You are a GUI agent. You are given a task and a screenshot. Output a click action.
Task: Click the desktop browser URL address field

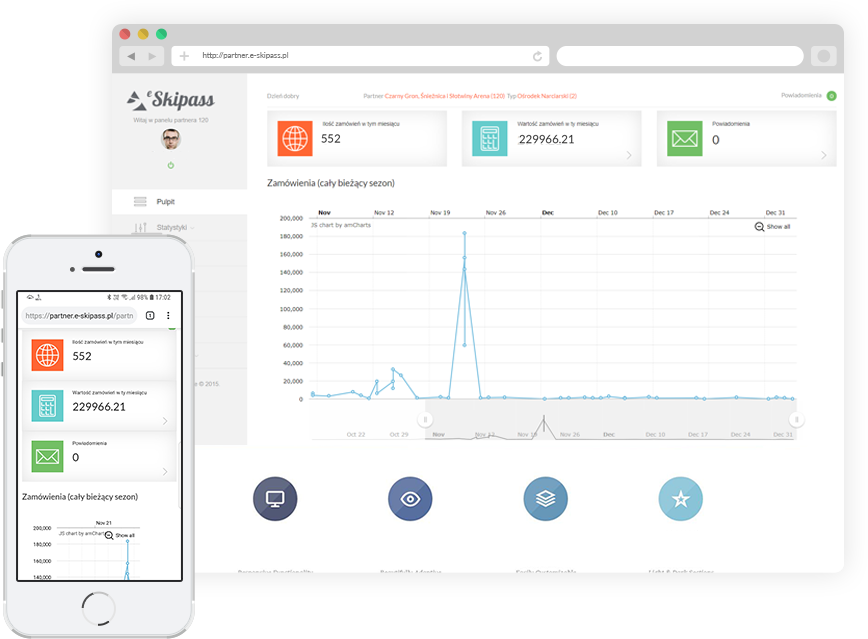tap(360, 56)
